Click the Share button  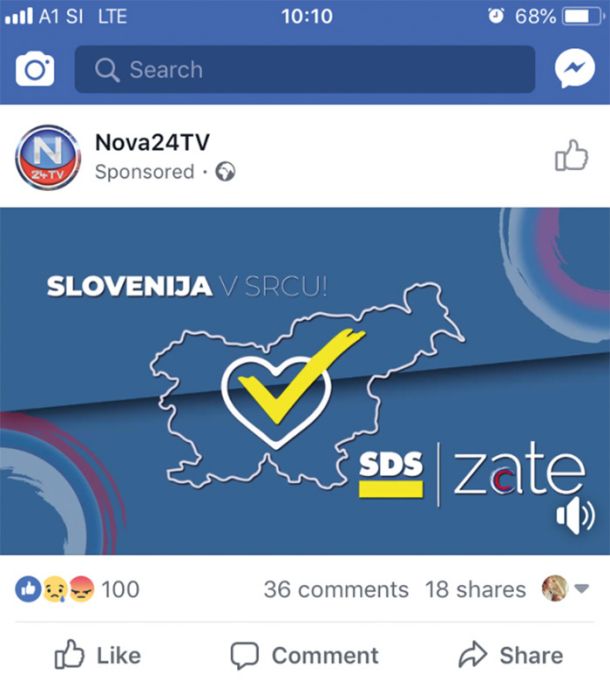(x=511, y=655)
